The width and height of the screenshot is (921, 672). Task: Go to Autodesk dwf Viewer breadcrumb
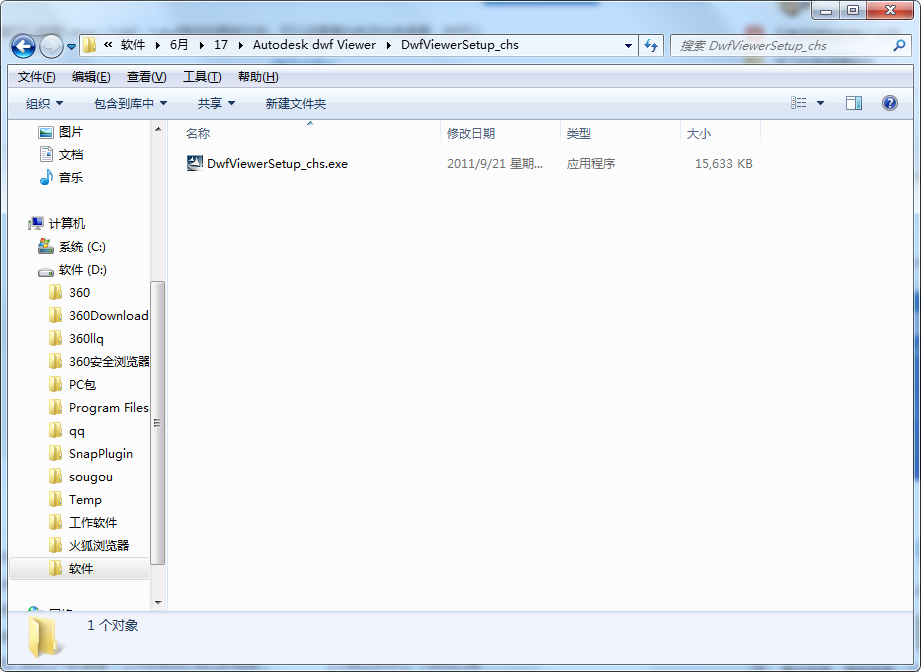[314, 45]
